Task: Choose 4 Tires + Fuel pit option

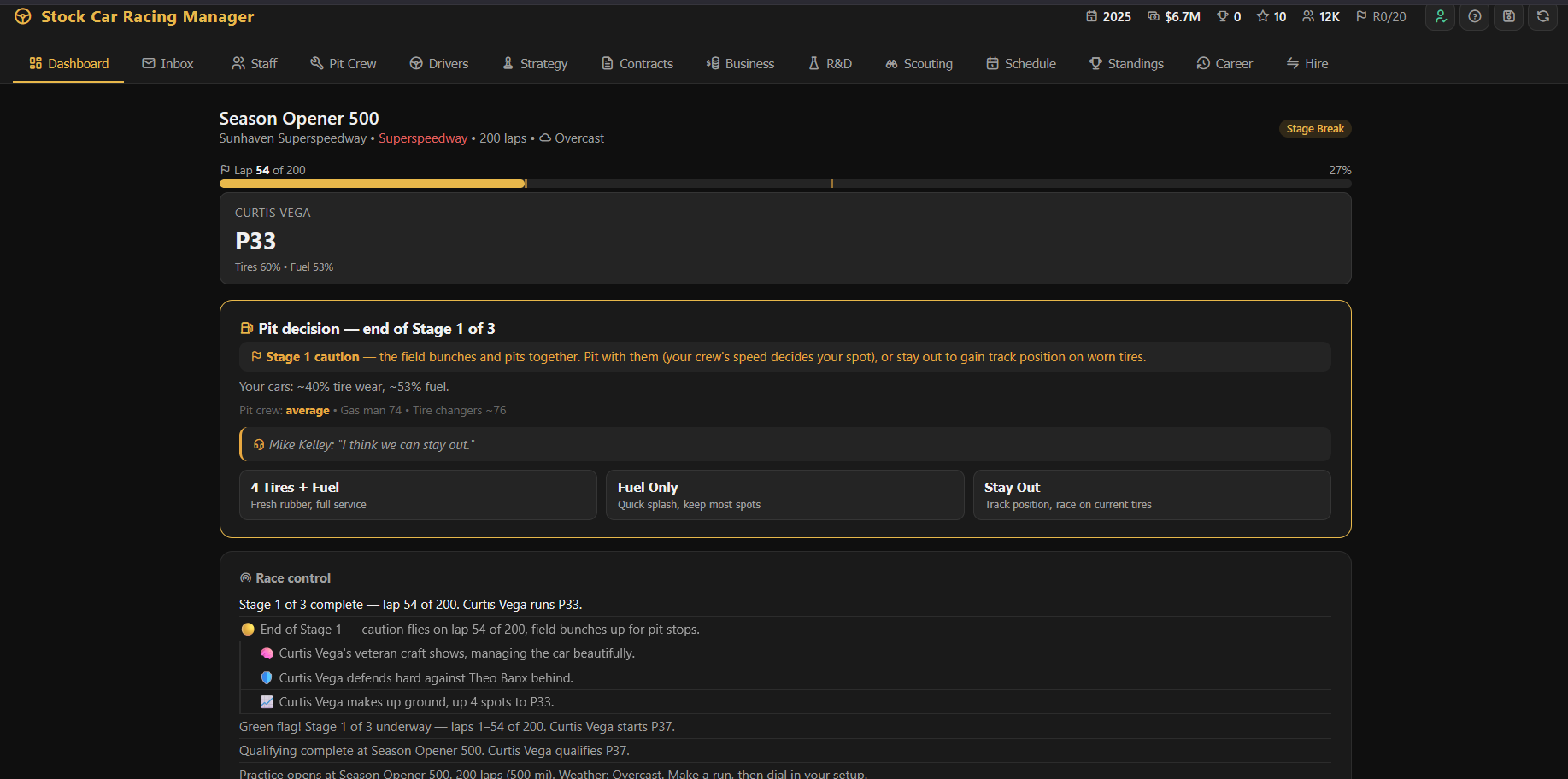Action: point(418,495)
